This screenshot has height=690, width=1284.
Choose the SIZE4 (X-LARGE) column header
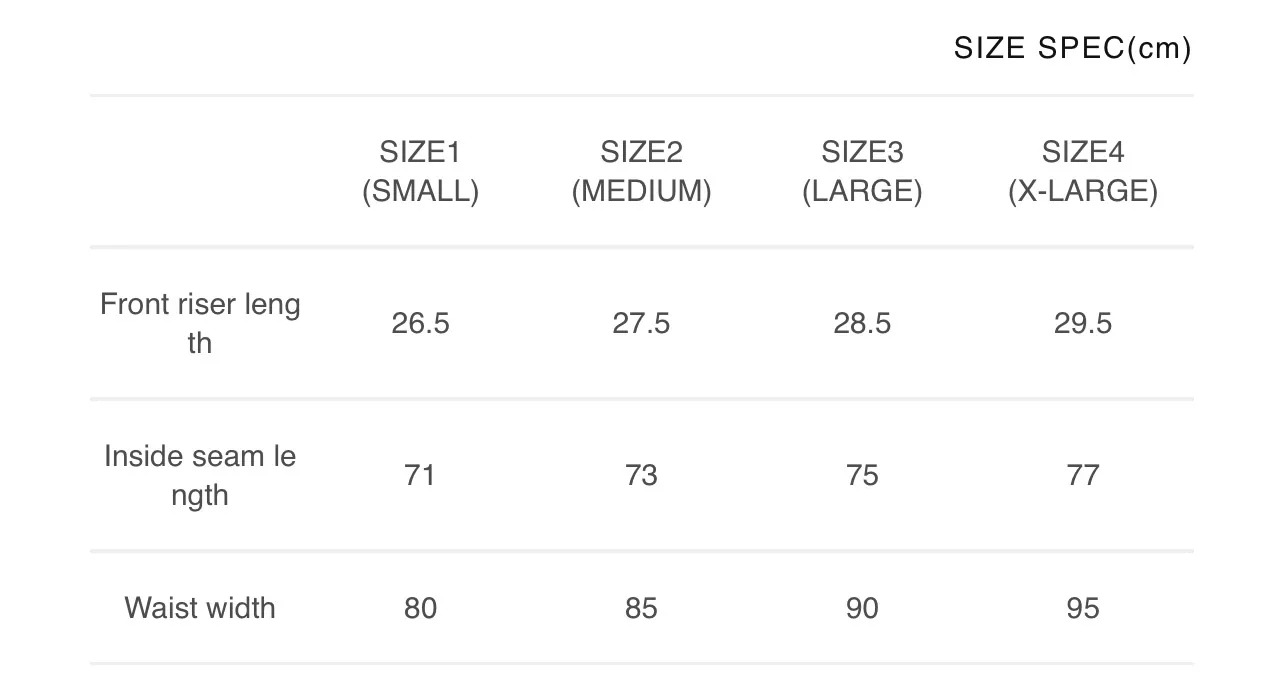pos(1083,172)
